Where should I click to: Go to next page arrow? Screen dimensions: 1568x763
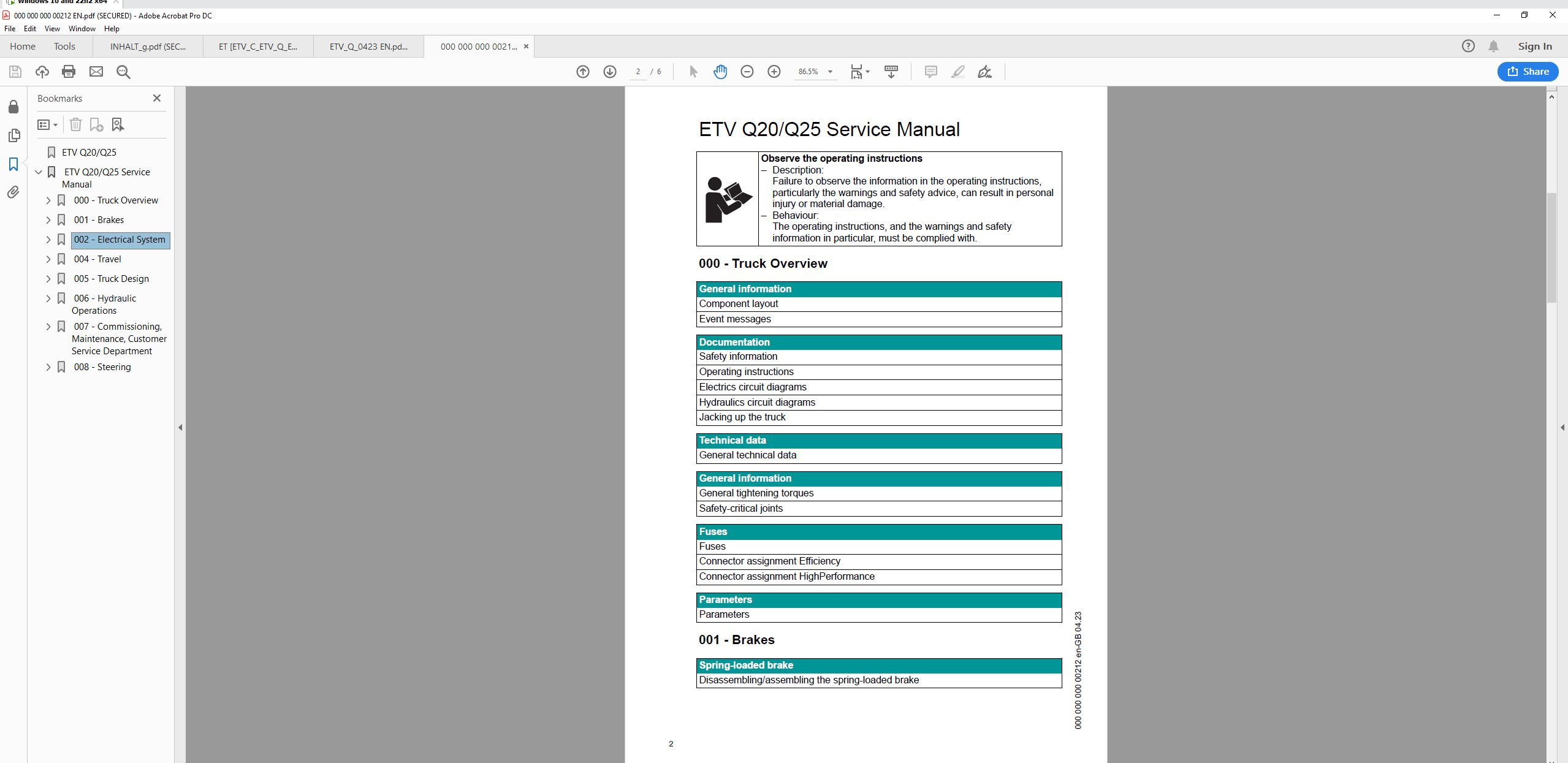point(610,72)
